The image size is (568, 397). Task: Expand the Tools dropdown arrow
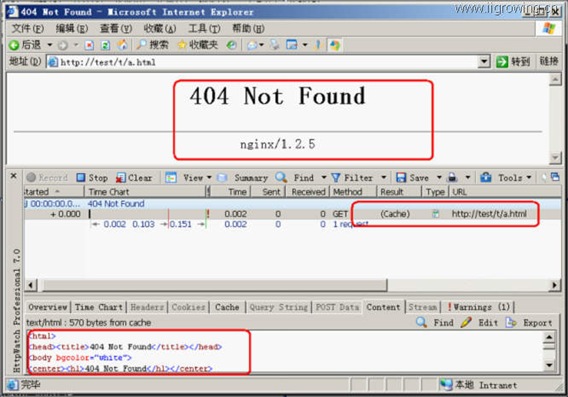click(529, 177)
